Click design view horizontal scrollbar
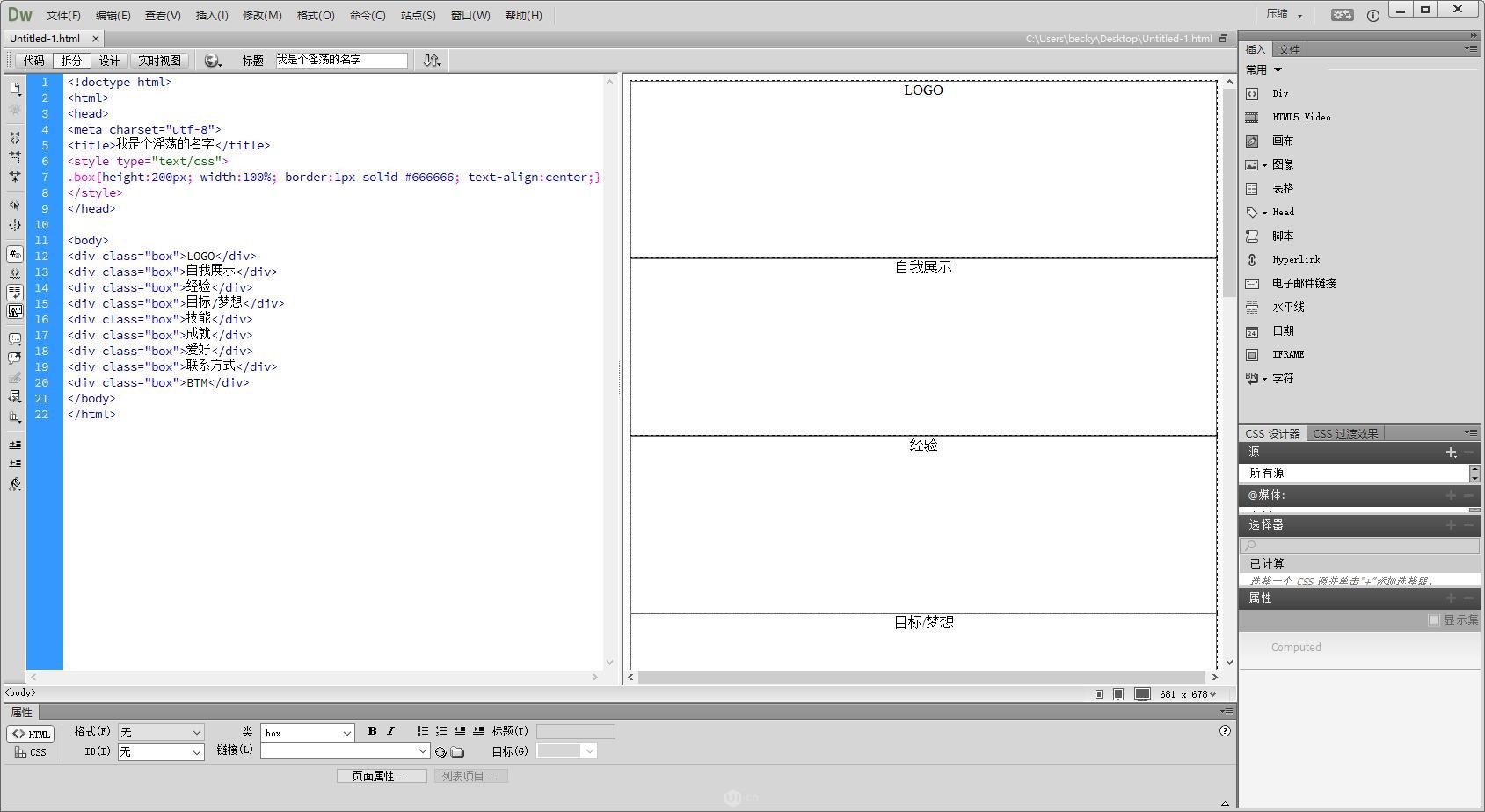 coord(921,677)
